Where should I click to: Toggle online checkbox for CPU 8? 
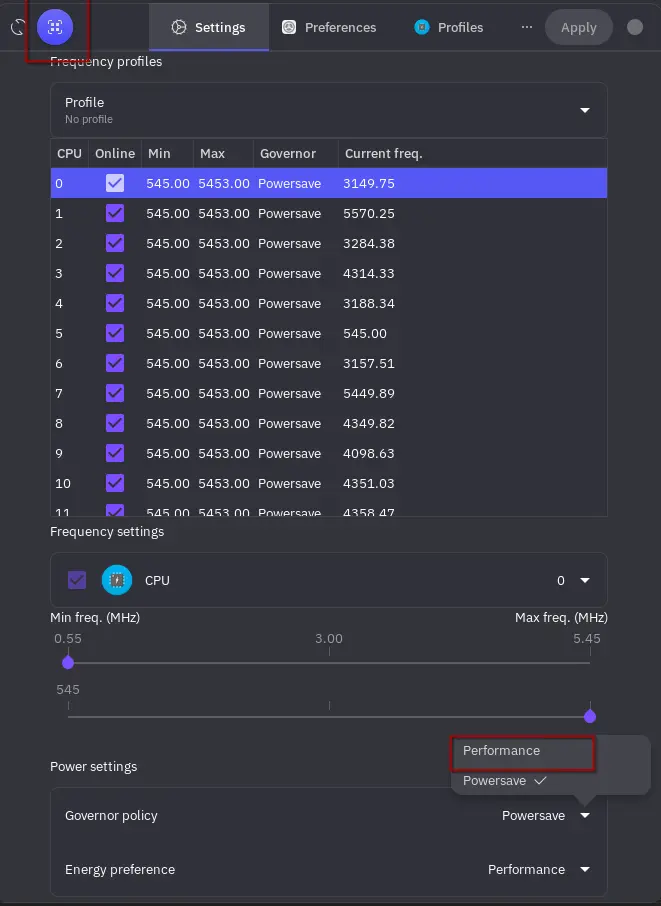pos(115,424)
